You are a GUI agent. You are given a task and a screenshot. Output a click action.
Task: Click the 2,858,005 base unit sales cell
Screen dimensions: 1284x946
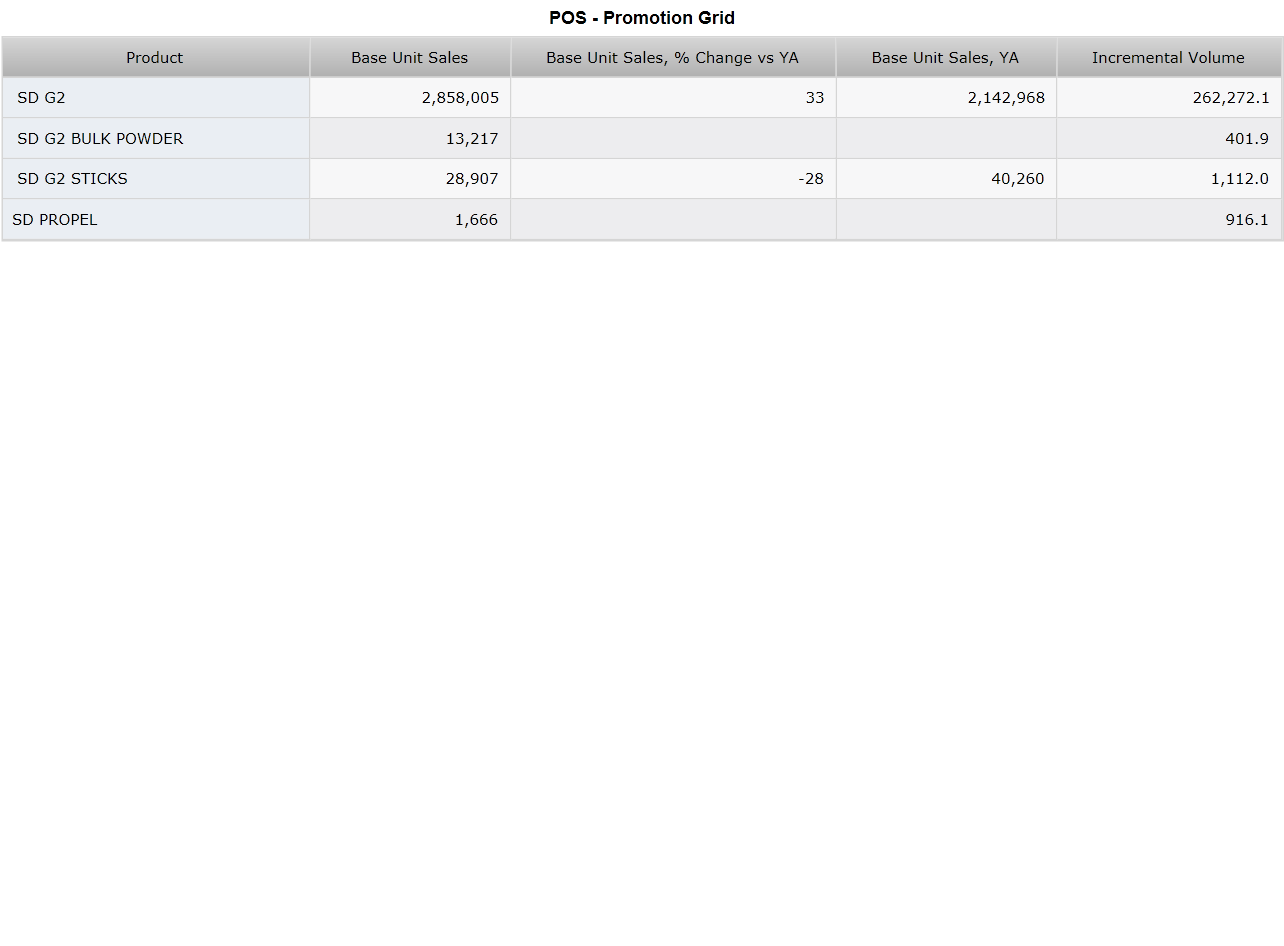click(410, 98)
